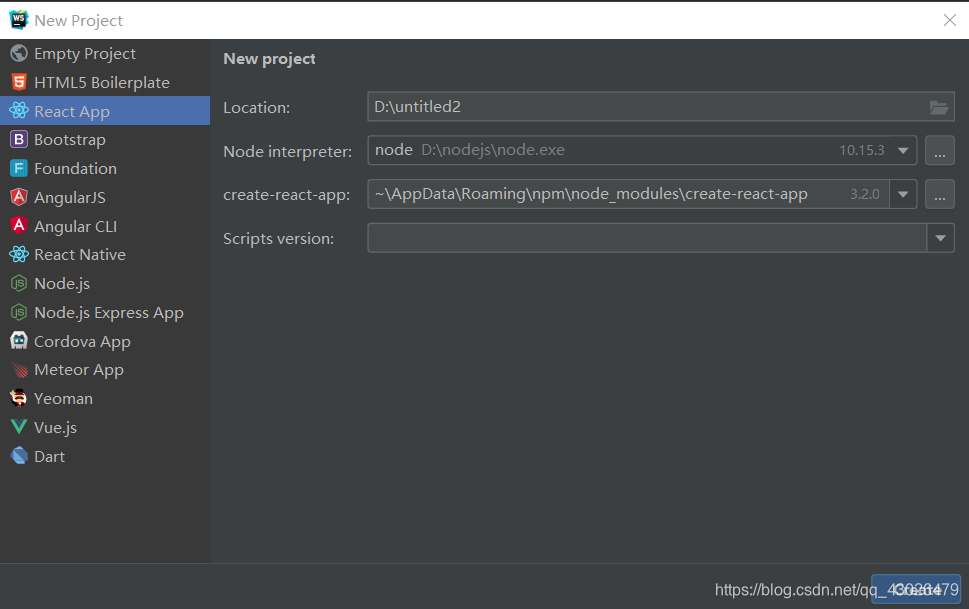Choose the HTML5 Boilerplate icon

pyautogui.click(x=19, y=82)
